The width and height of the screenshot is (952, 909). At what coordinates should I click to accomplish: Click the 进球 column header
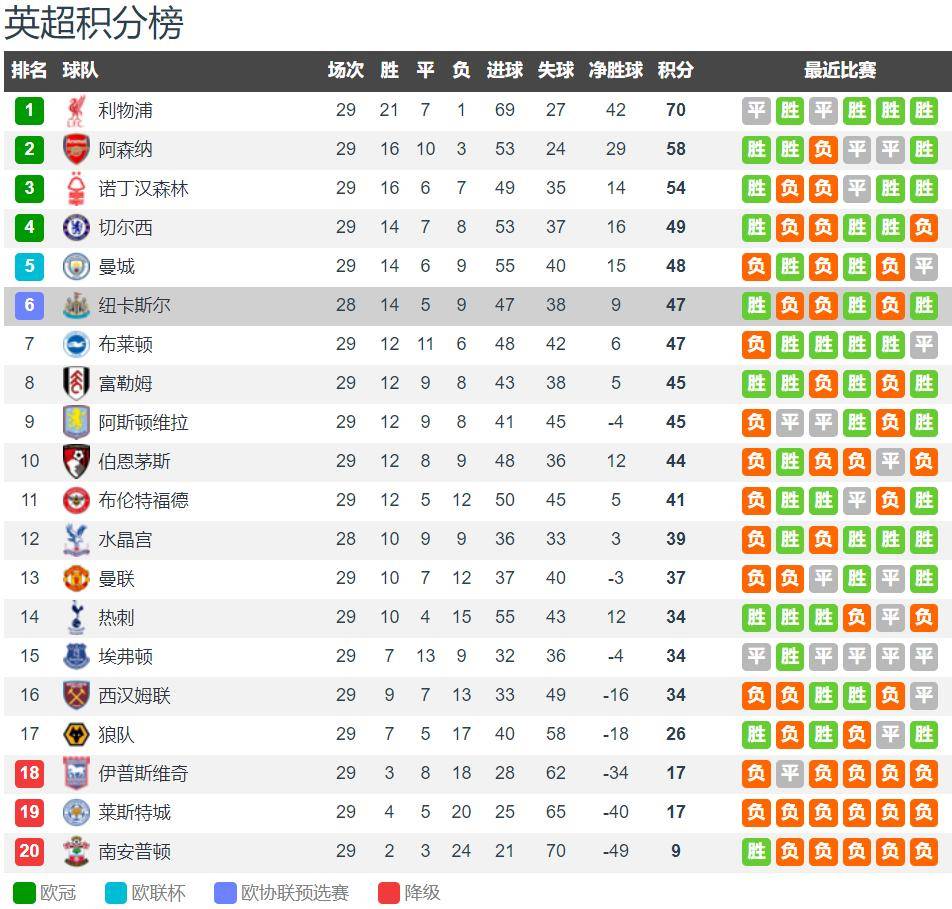505,70
